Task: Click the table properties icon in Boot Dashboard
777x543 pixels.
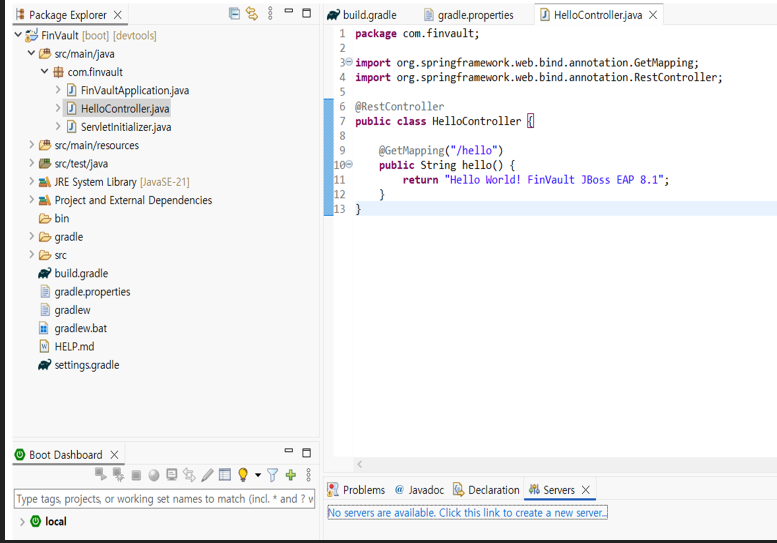Action: pyautogui.click(x=225, y=475)
